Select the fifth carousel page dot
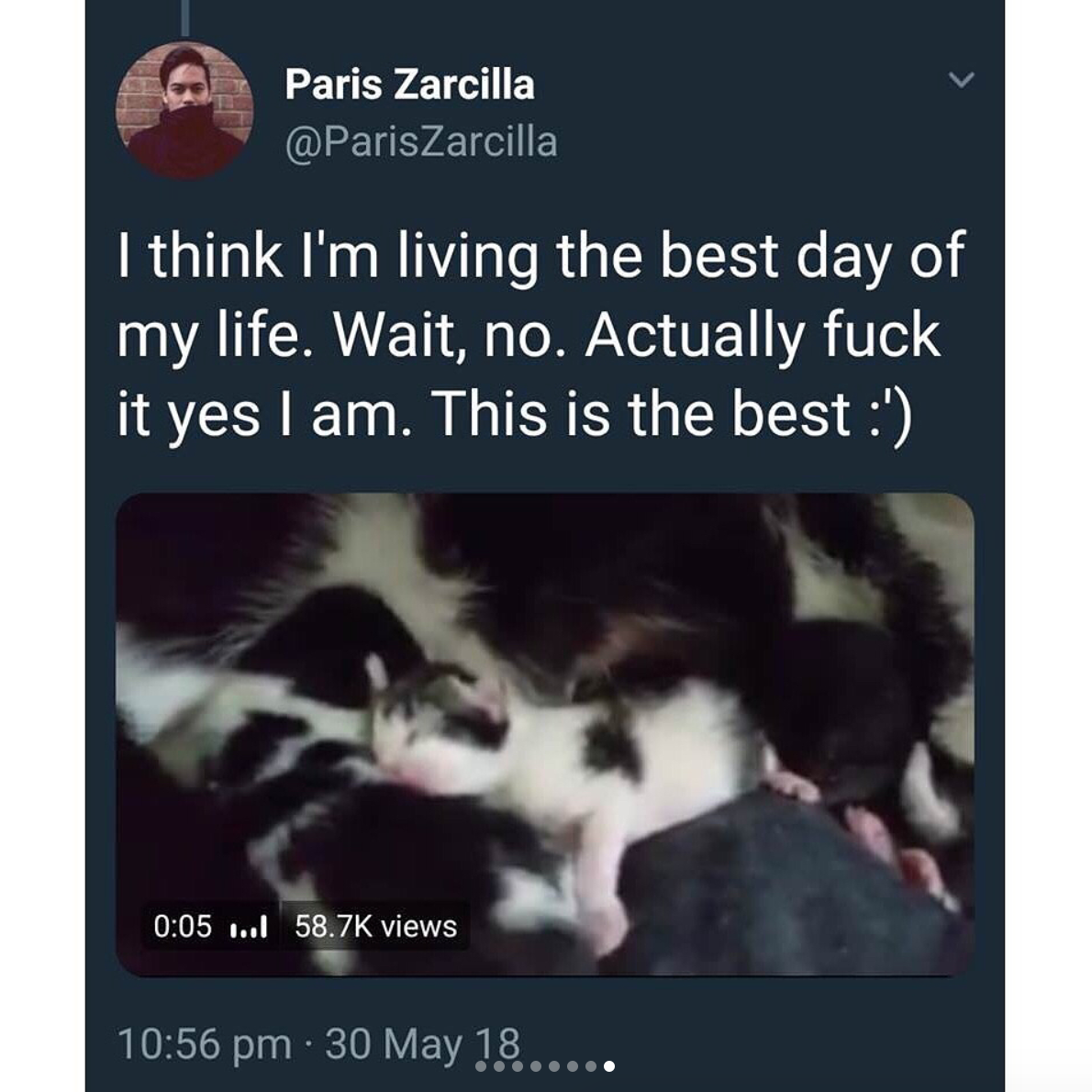Viewport: 1092px width, 1092px height. tap(554, 1066)
